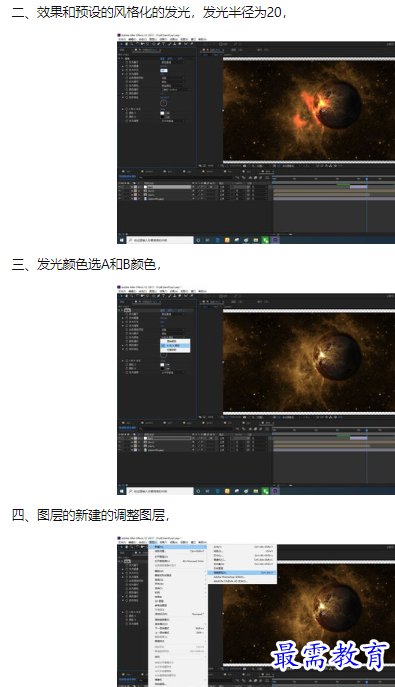Click green phone taskbar icon in step 二 screenshot

(x=265, y=240)
